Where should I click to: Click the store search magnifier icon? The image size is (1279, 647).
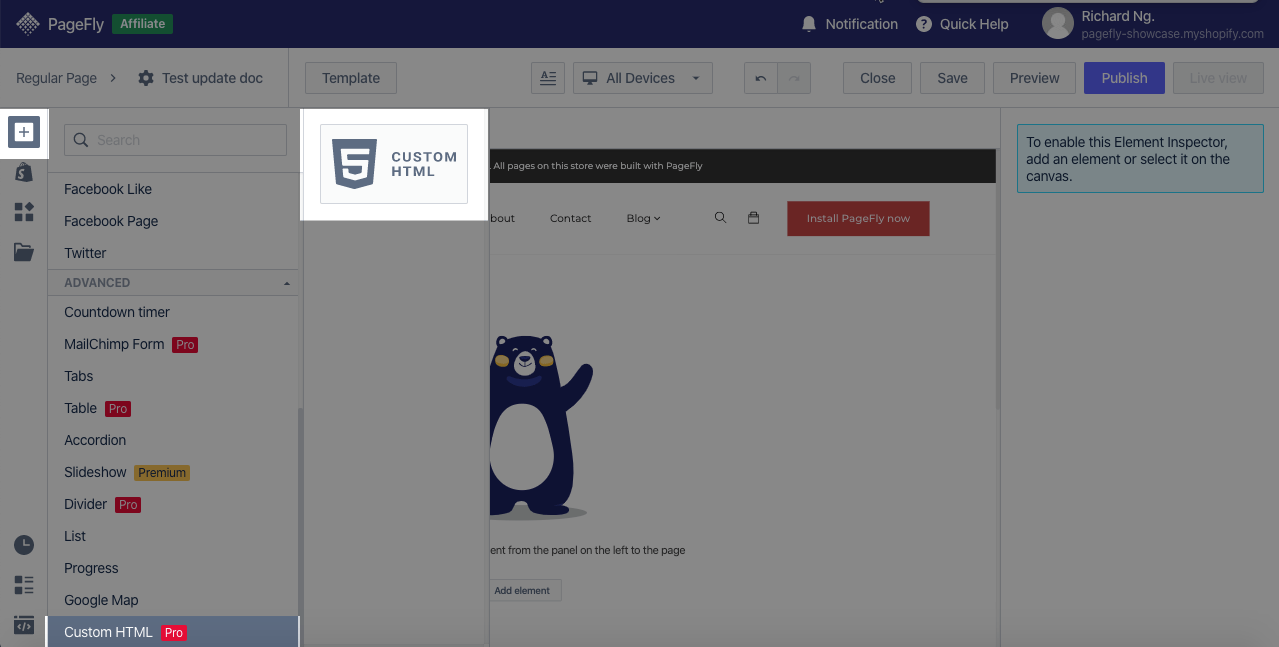[x=720, y=217]
